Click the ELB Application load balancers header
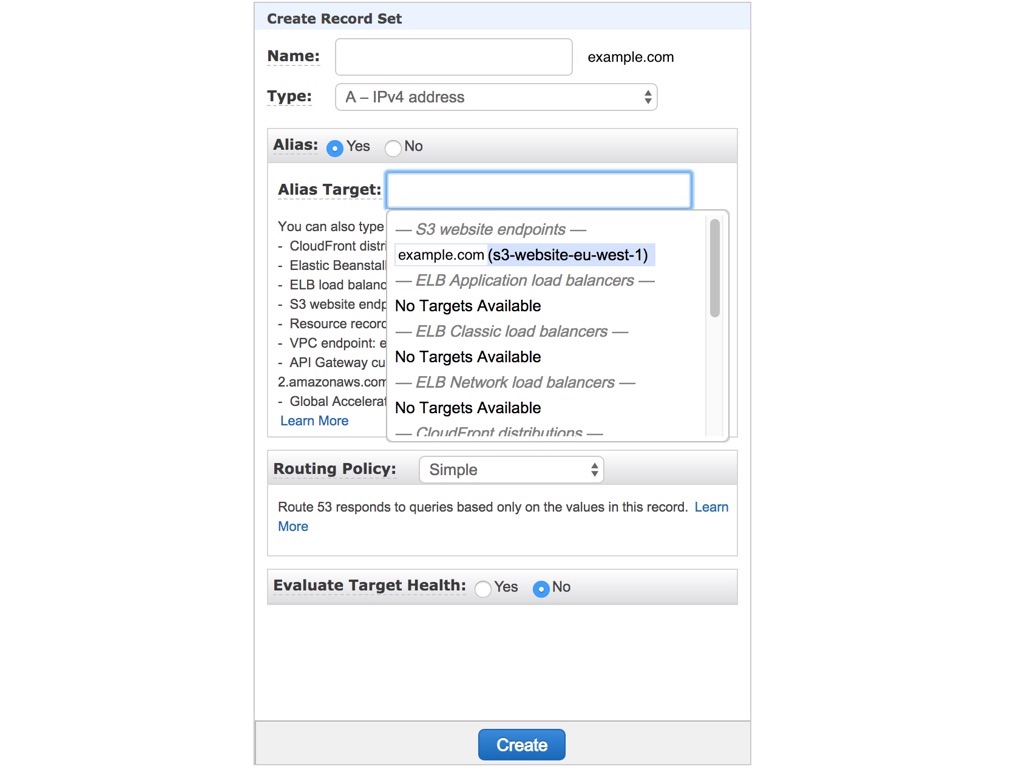The height and width of the screenshot is (768, 1024). 524,280
